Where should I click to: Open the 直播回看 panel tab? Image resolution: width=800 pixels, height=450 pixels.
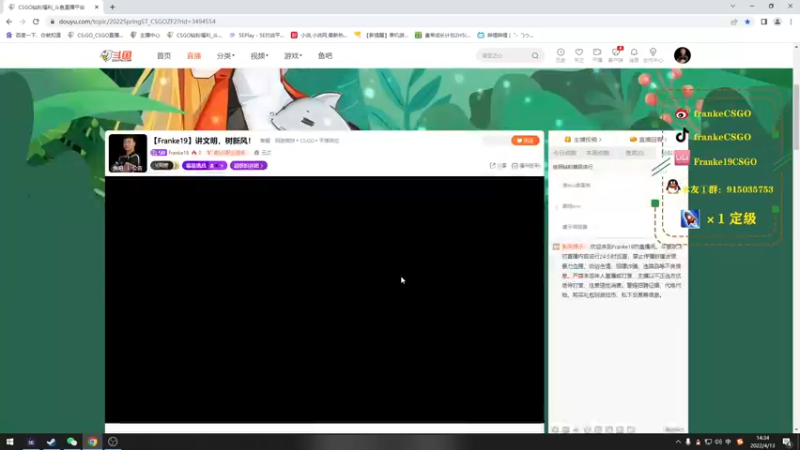click(x=648, y=139)
